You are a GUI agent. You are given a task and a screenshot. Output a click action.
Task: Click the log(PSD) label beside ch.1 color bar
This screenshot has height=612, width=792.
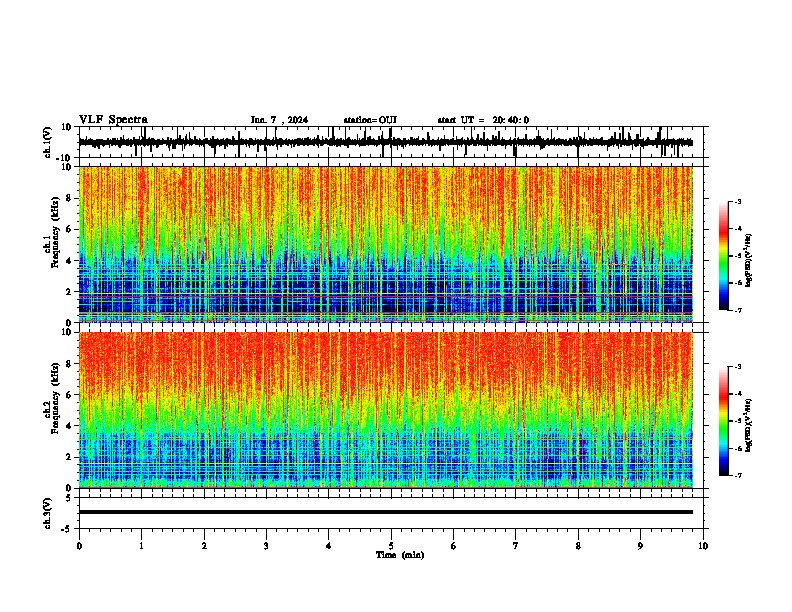(748, 260)
